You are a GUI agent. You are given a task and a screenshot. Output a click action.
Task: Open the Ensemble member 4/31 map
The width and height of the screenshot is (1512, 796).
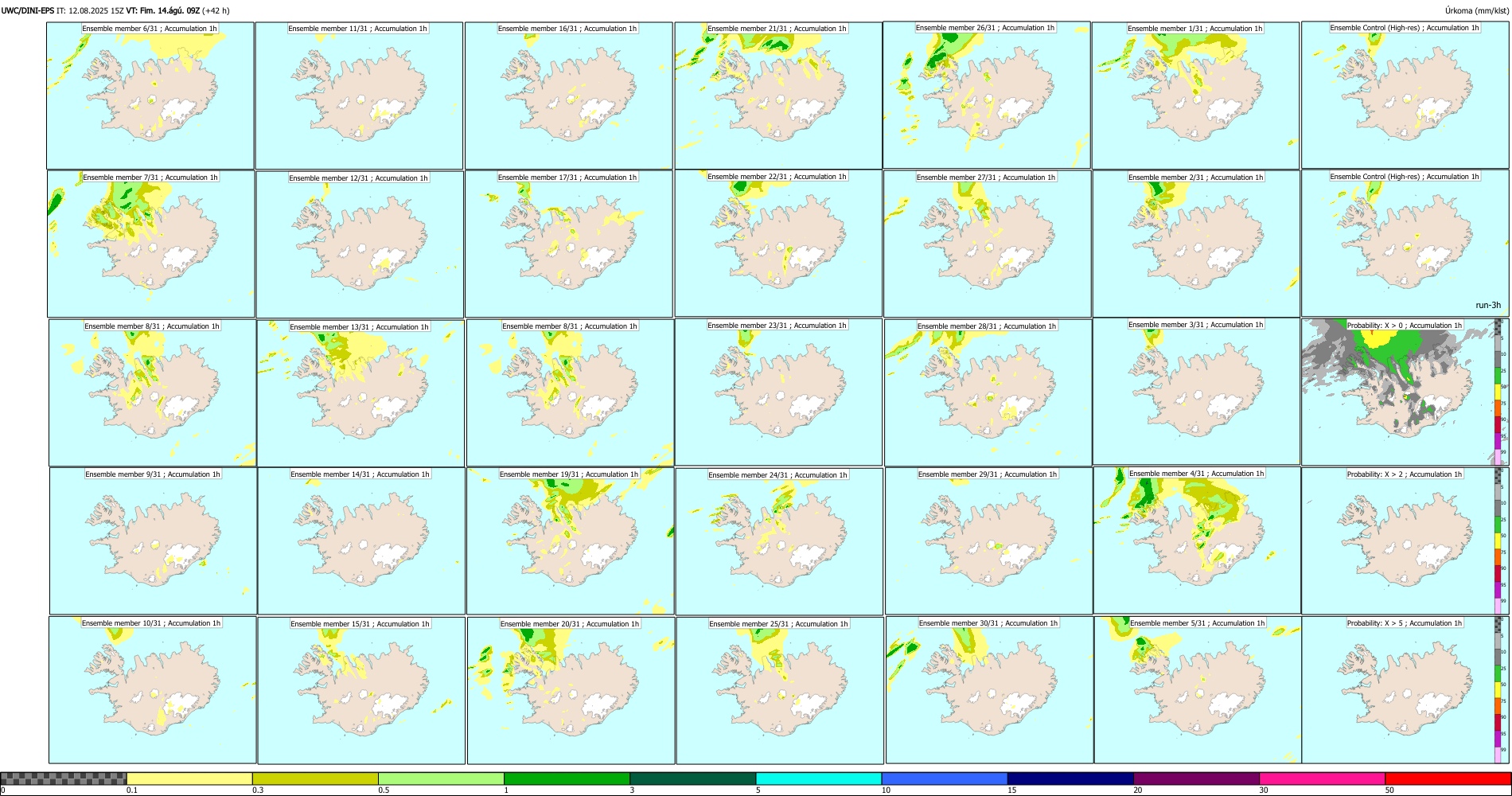tap(1197, 540)
